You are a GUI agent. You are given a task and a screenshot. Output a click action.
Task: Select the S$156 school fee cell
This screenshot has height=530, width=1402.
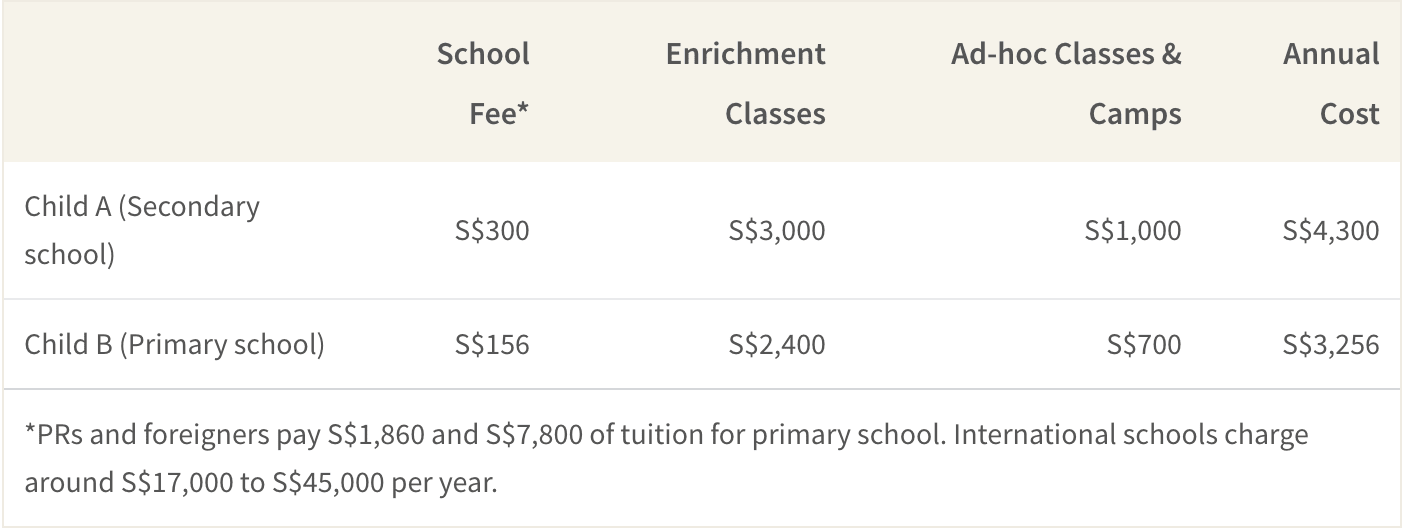pyautogui.click(x=492, y=345)
